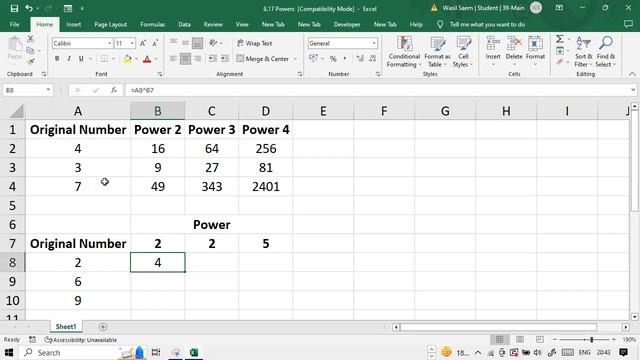Image resolution: width=640 pixels, height=360 pixels.
Task: Click the Percent Style icon
Action: 333,59
